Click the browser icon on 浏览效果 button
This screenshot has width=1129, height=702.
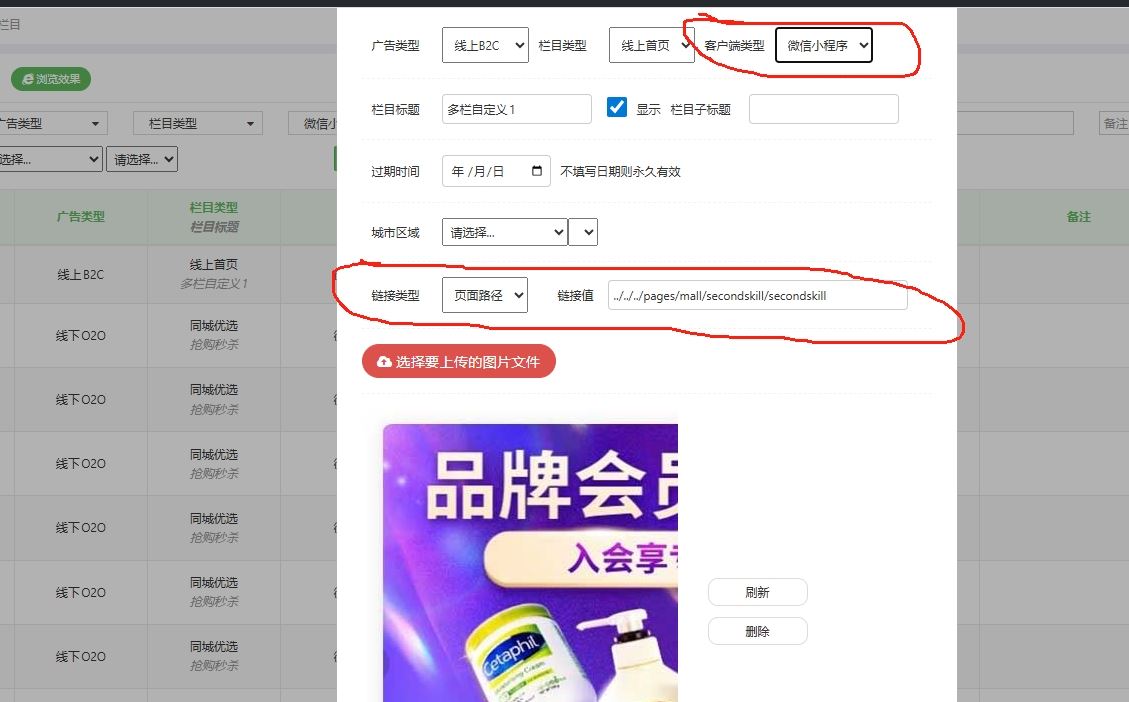[27, 79]
